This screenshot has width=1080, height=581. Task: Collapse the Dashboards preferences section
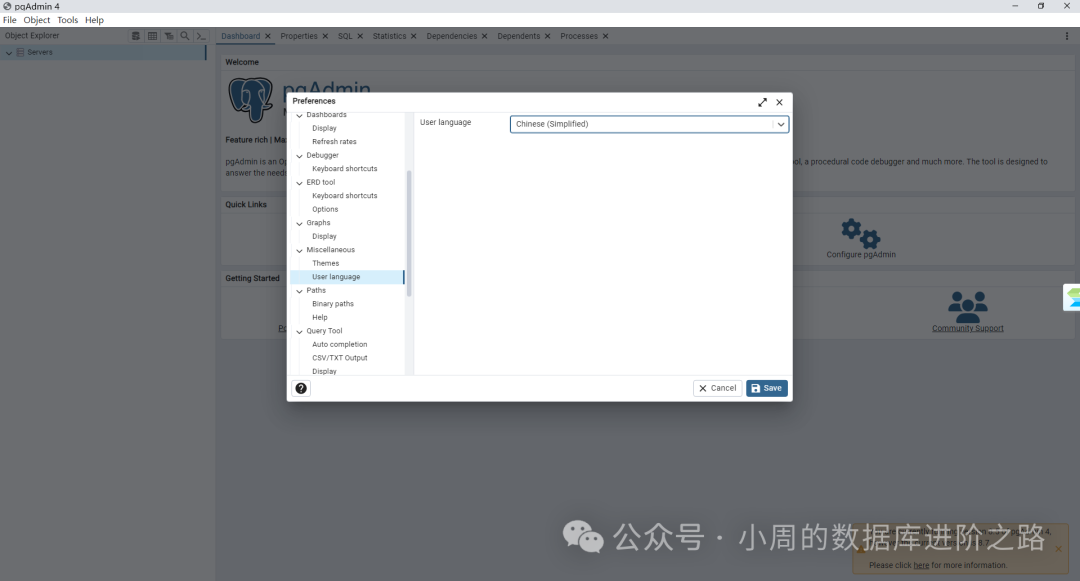299,114
